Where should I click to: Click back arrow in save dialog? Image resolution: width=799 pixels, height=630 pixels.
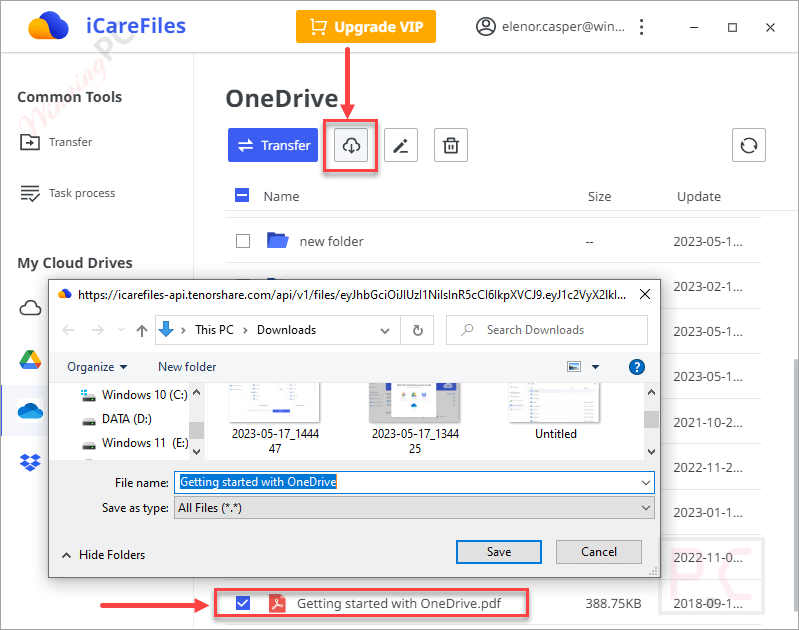click(68, 330)
